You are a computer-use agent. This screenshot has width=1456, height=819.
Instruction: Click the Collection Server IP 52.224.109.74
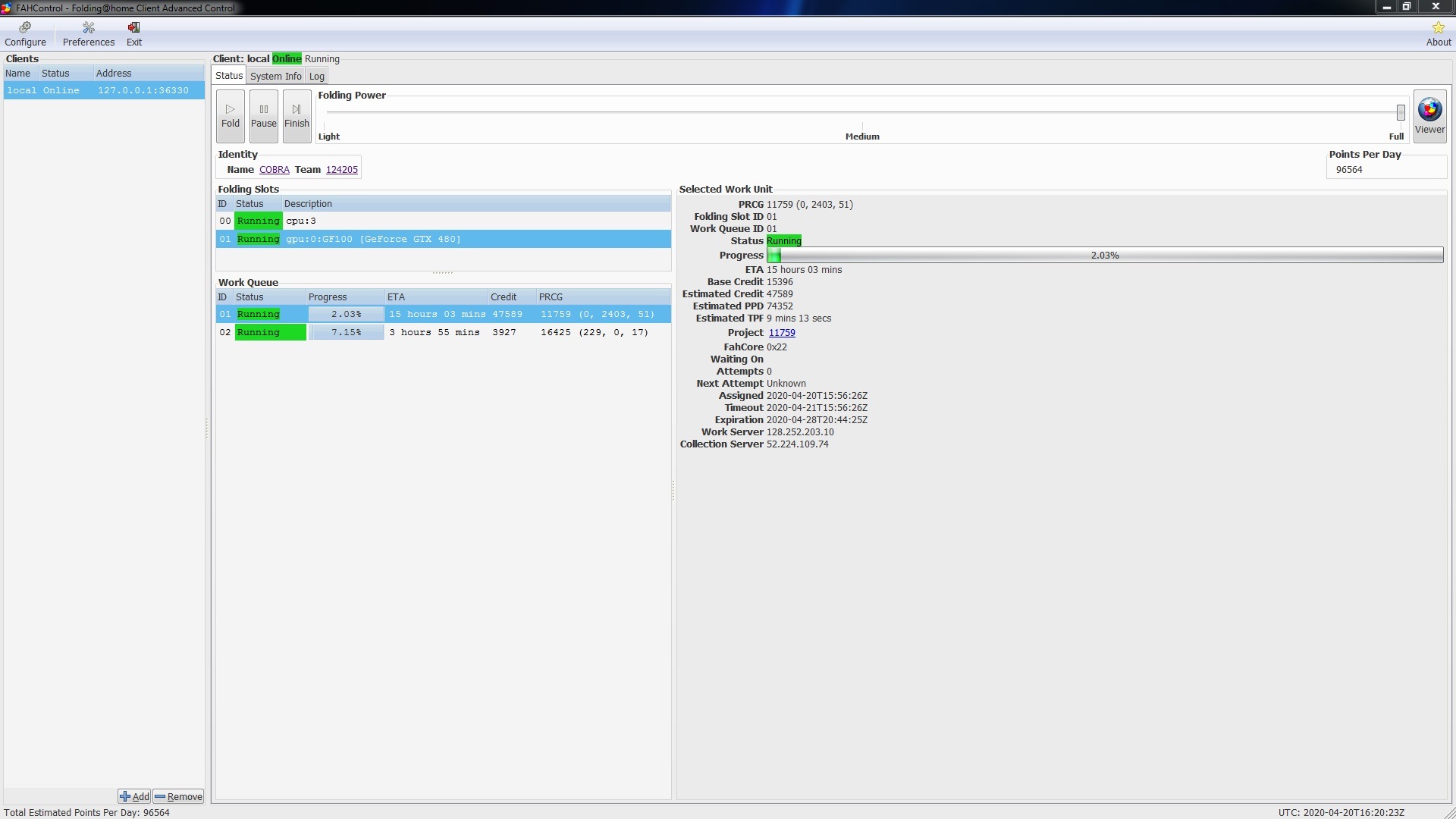tap(798, 444)
